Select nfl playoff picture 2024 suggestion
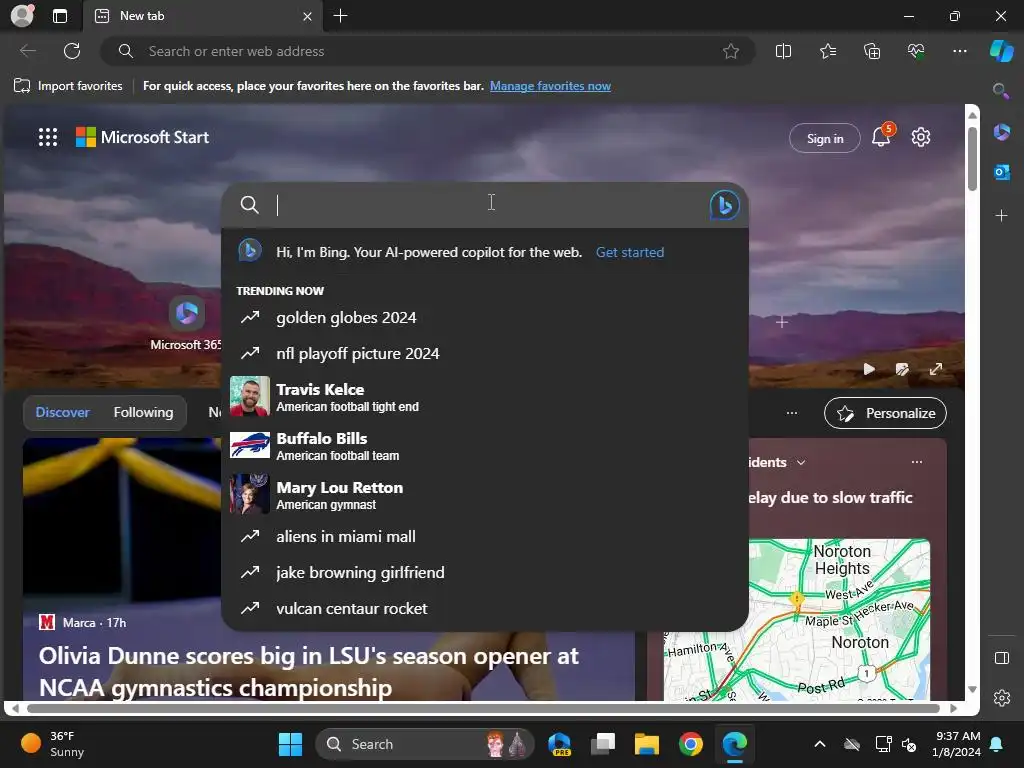1024x768 pixels. pyautogui.click(x=485, y=353)
